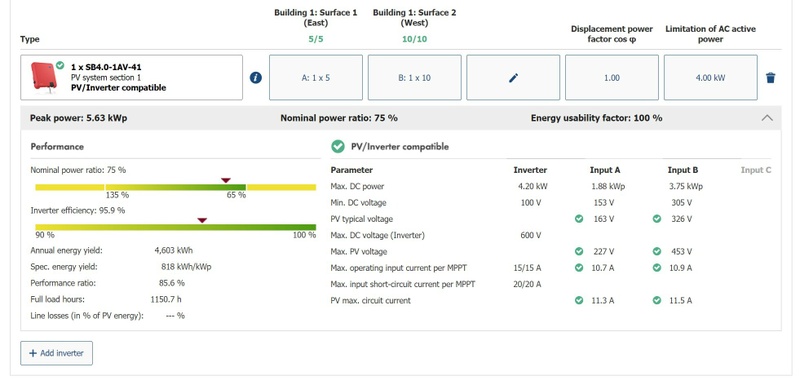Click check icon next to 11.5 A
This screenshot has width=800, height=385.
657,300
